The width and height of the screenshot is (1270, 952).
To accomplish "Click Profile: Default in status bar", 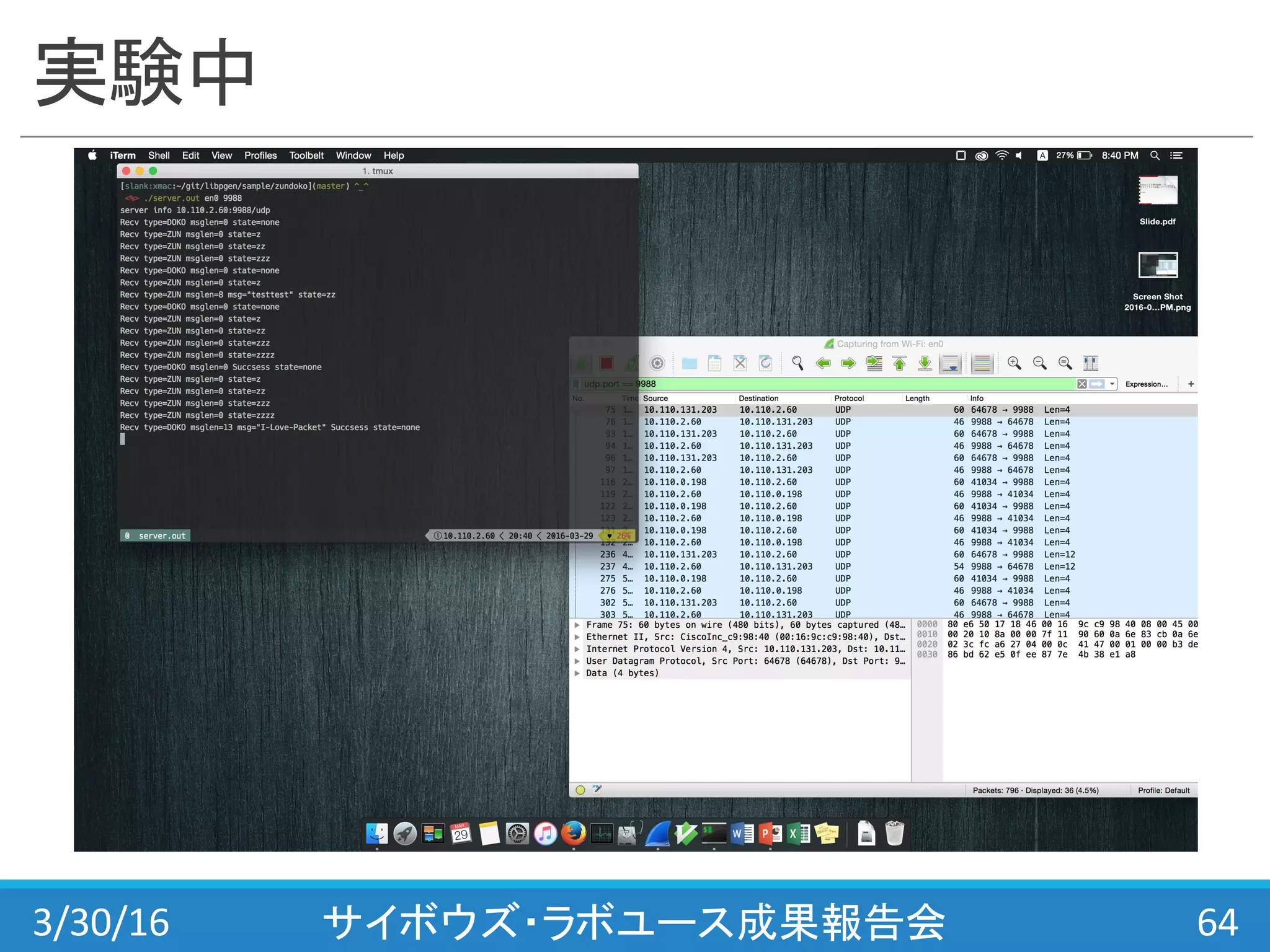I will (1164, 791).
